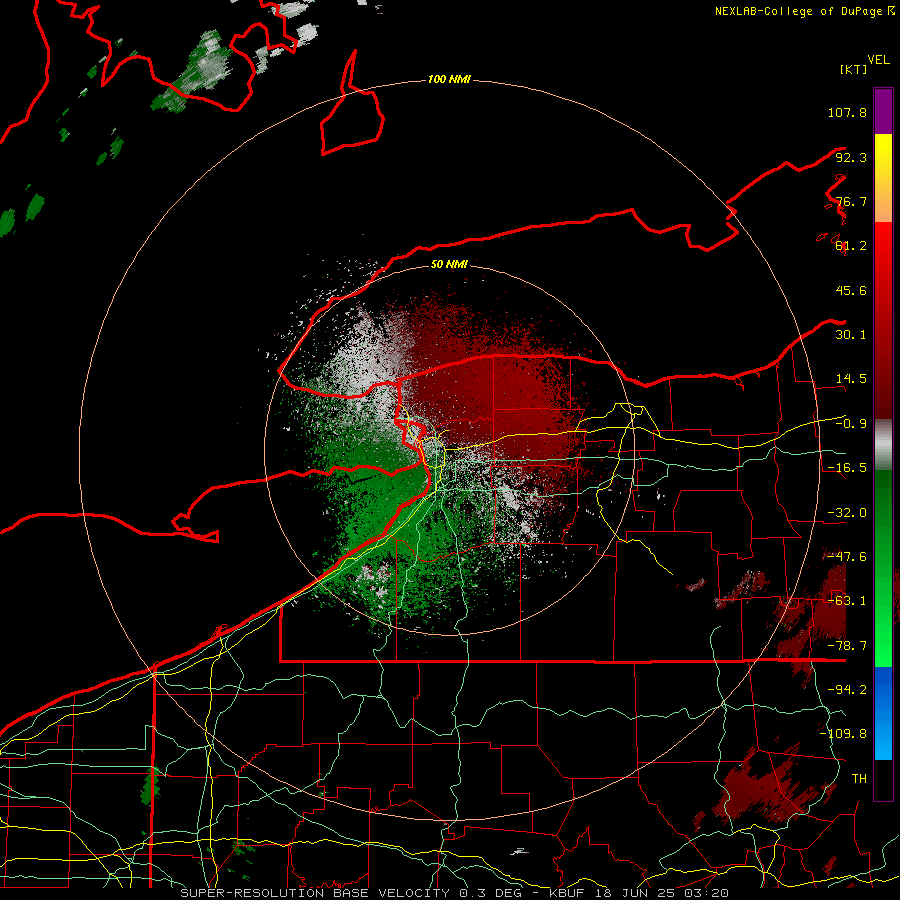Click the -78.7 value on velocity scale
Viewport: 900px width, 900px height.
(847, 646)
